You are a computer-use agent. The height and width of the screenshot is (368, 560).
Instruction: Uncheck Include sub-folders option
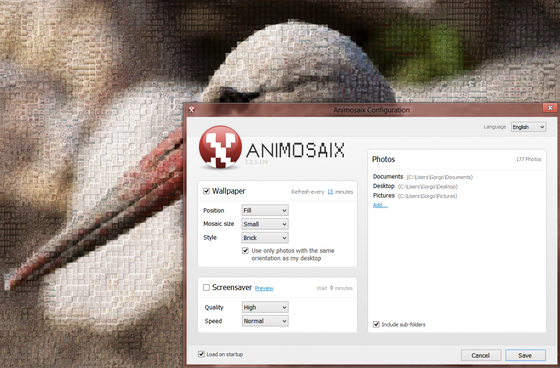(x=376, y=324)
